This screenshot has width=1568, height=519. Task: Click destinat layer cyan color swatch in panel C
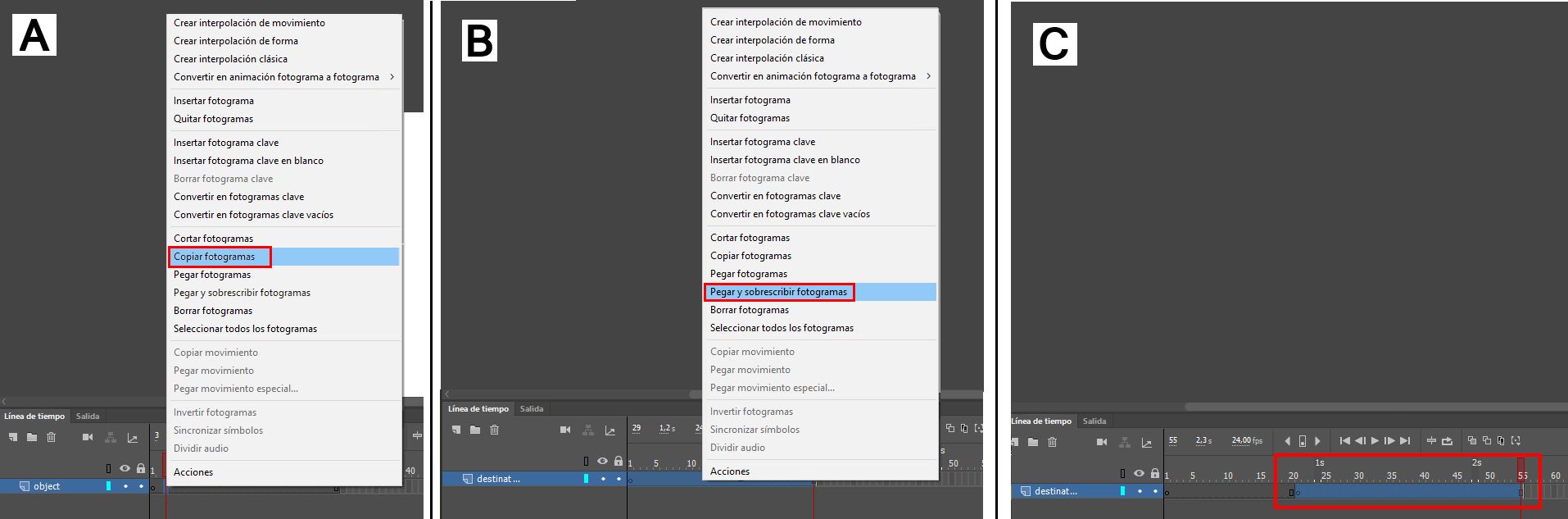click(x=1123, y=491)
